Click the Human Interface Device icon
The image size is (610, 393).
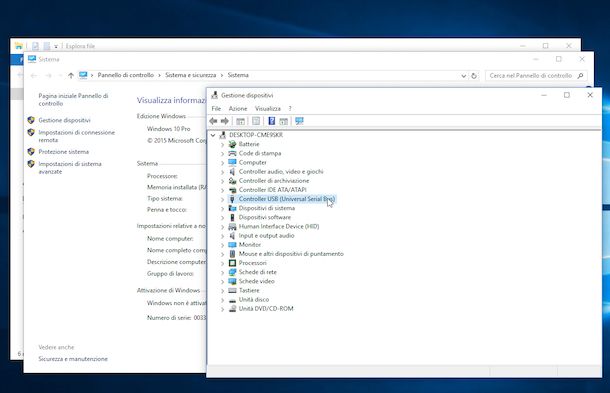[x=232, y=226]
